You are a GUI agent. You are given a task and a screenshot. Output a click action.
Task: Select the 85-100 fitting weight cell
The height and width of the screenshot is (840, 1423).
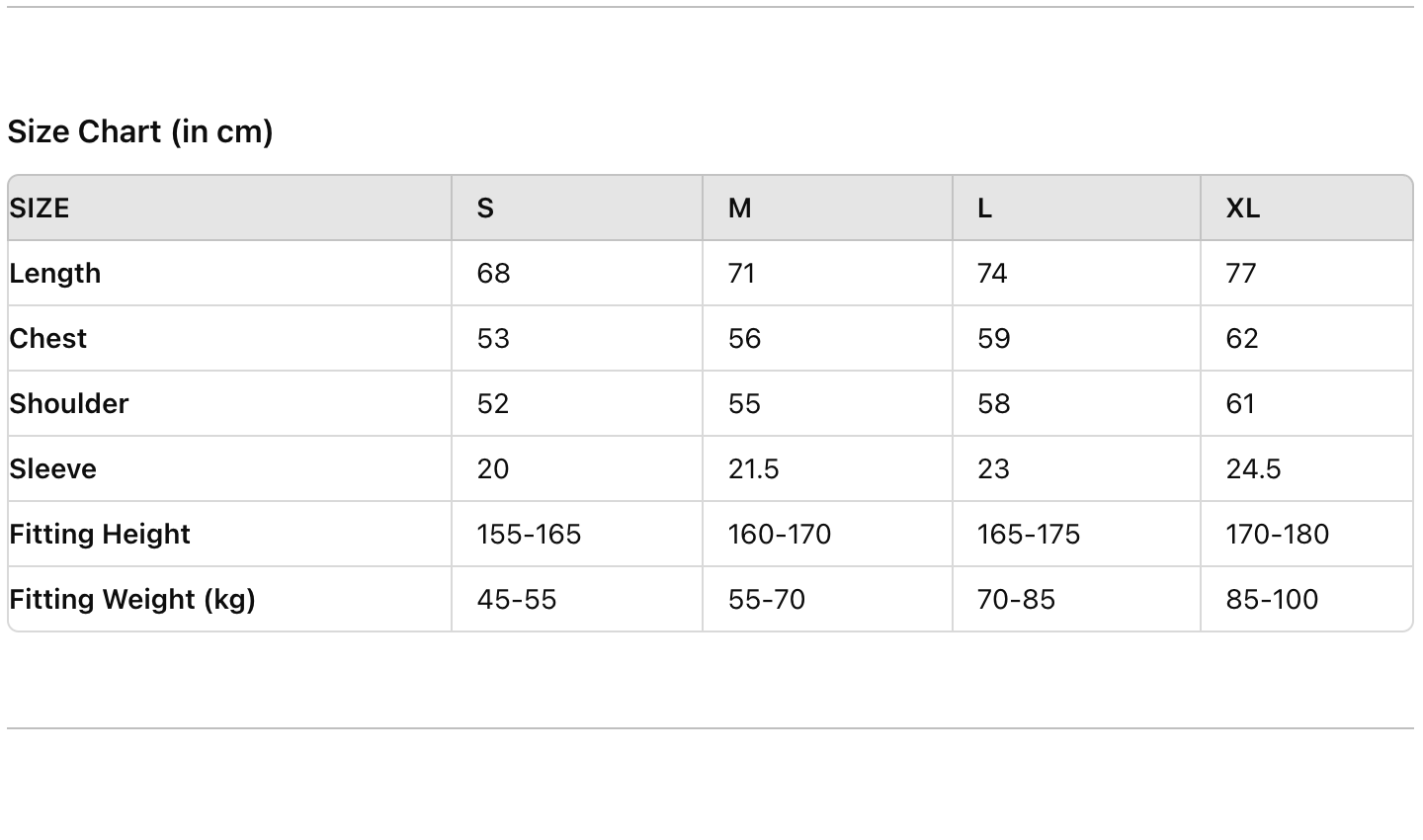[x=1272, y=599]
